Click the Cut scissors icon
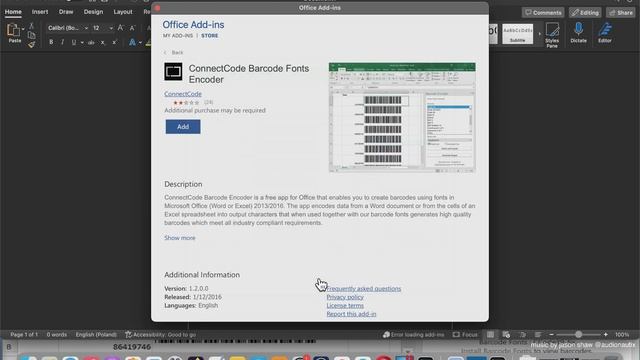The height and width of the screenshot is (360, 640). point(31,26)
